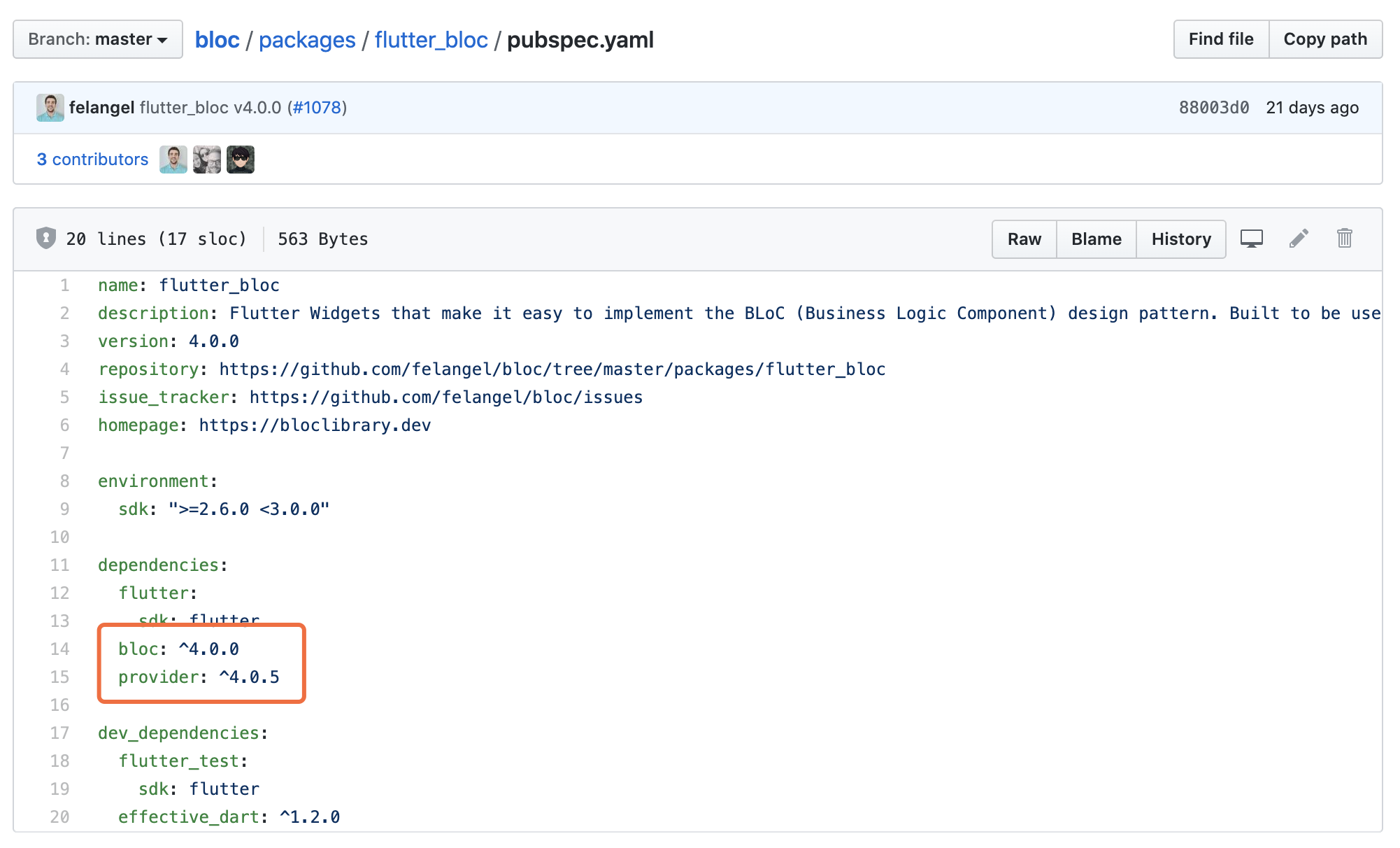Click first contributor avatar thumbnail
Image resolution: width=1400 pixels, height=848 pixels.
(173, 160)
